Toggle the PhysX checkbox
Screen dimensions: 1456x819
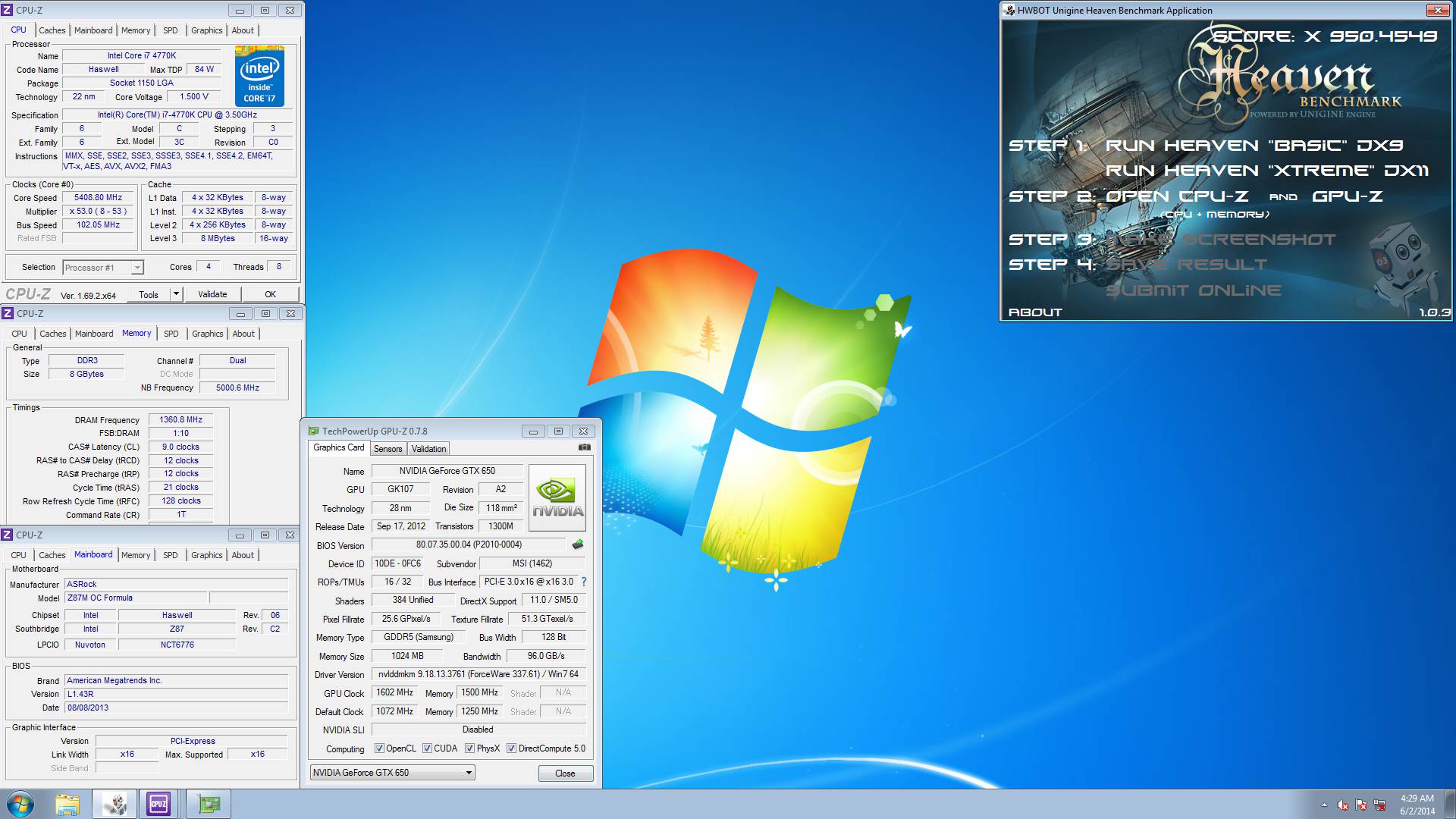tap(469, 748)
